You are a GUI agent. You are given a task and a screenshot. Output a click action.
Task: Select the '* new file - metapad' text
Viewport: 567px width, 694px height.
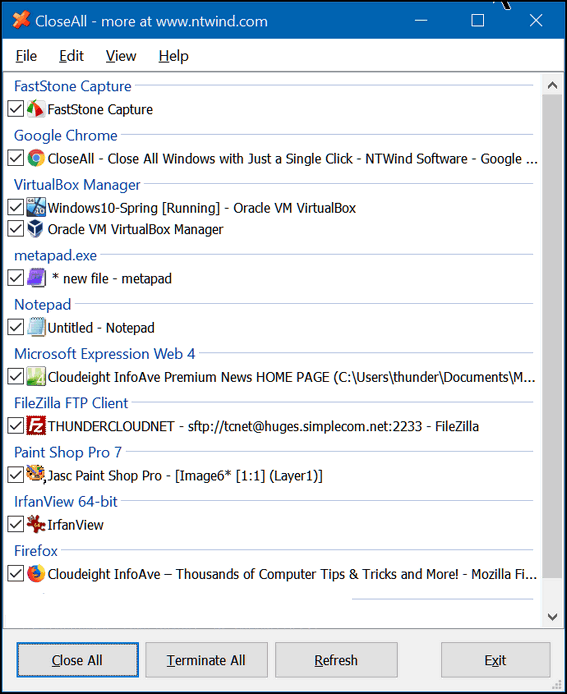coord(112,278)
